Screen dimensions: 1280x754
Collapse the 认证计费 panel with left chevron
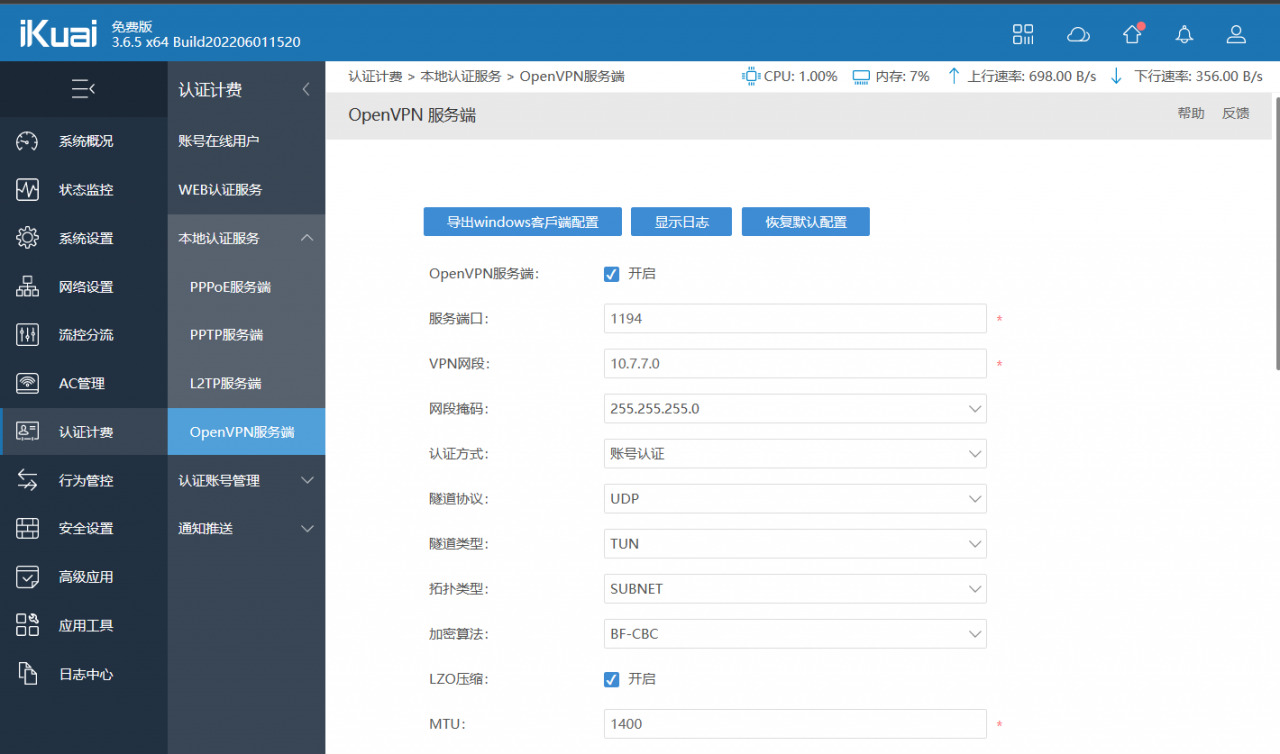[306, 90]
